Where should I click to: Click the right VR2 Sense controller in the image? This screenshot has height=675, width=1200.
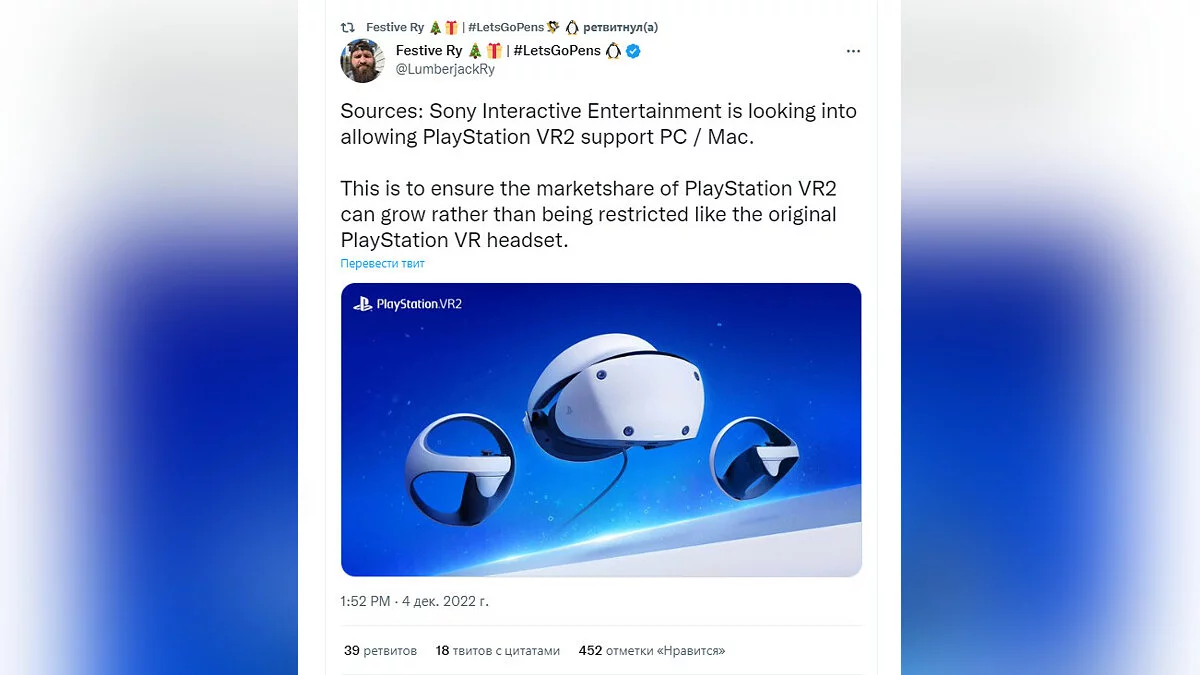(754, 458)
